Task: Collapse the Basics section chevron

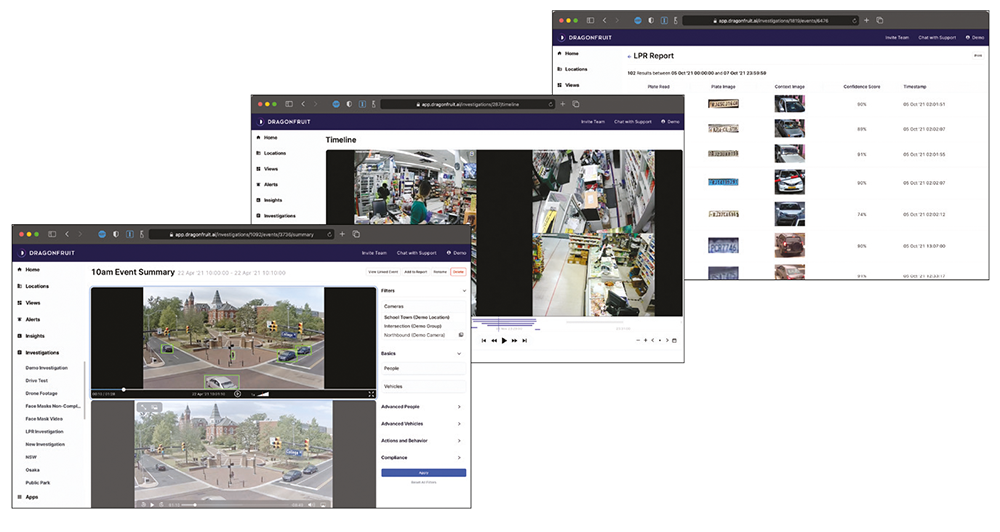Action: pos(459,353)
